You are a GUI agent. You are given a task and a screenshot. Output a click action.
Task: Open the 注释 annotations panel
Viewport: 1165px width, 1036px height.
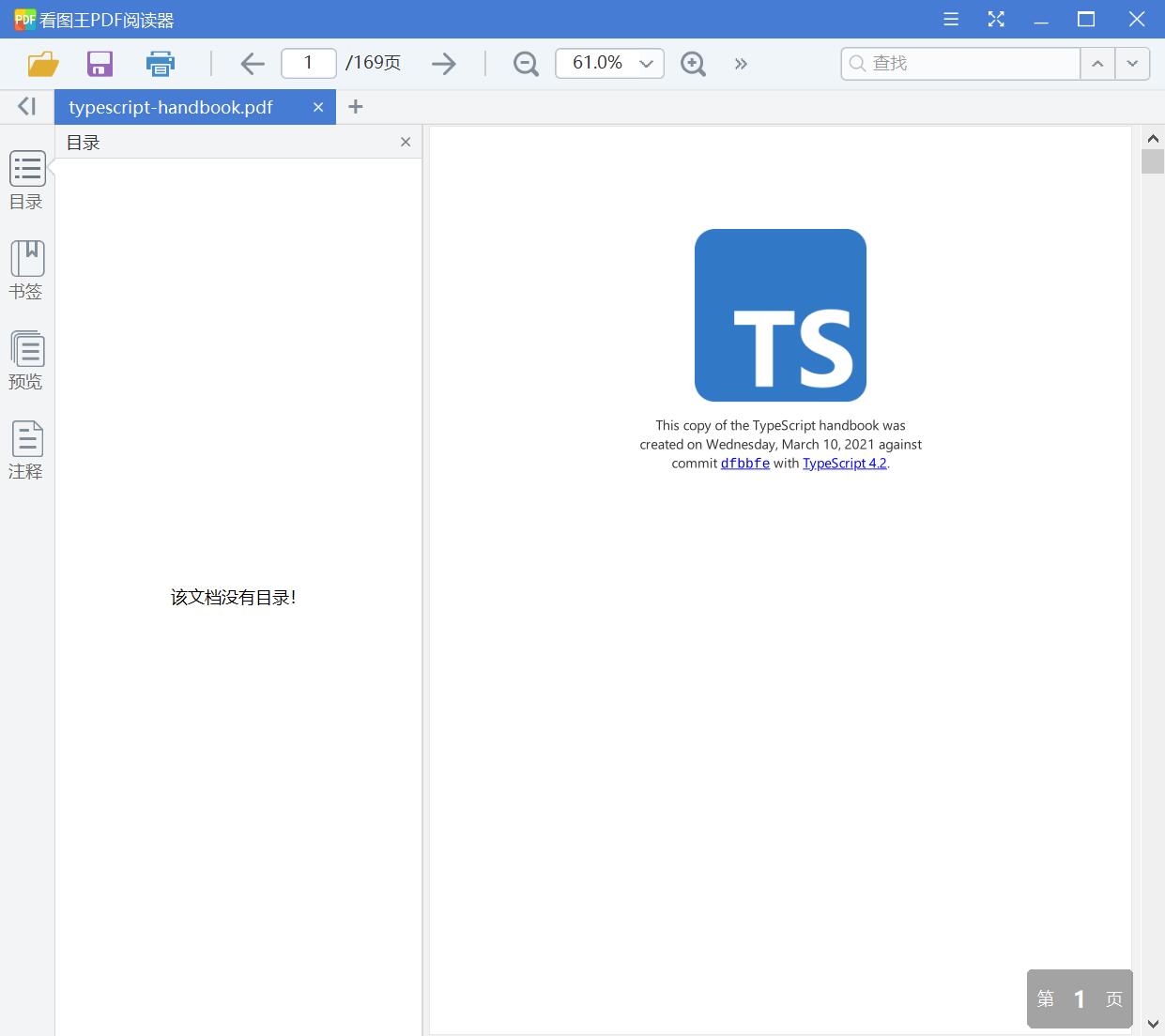pyautogui.click(x=26, y=449)
